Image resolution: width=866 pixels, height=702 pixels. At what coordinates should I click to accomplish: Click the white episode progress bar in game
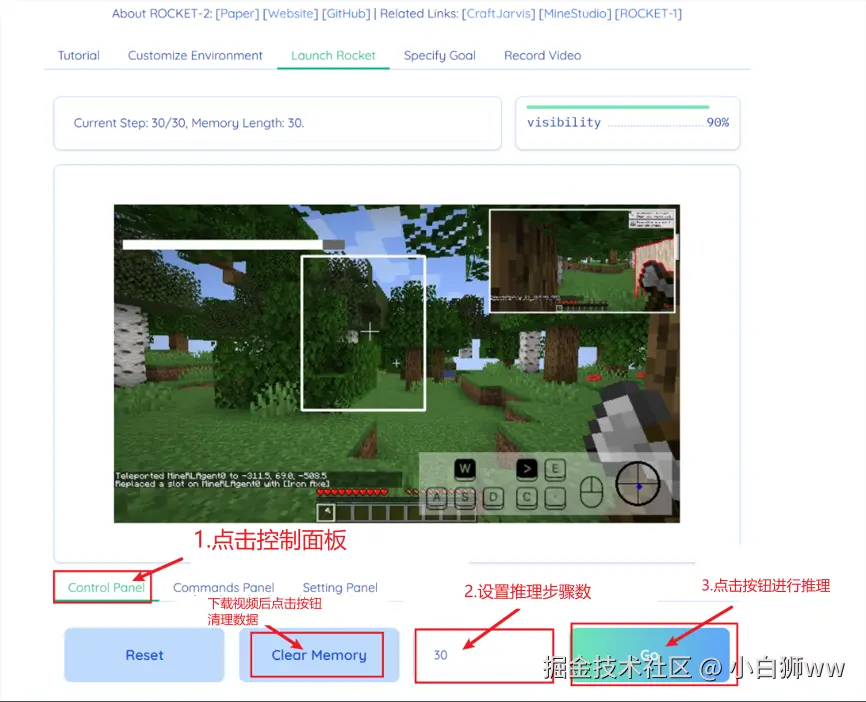point(233,245)
